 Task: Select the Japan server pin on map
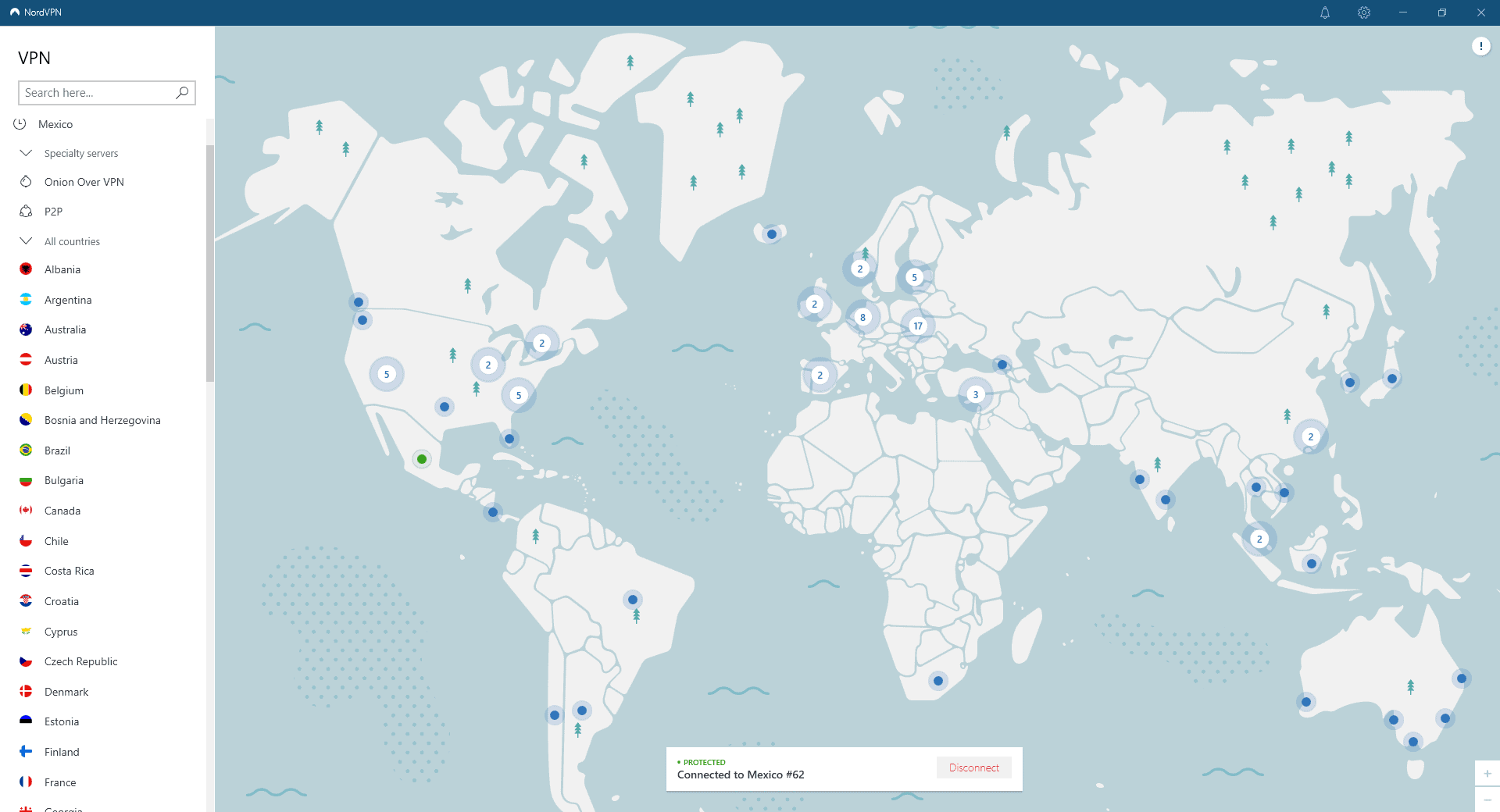pyautogui.click(x=1392, y=379)
